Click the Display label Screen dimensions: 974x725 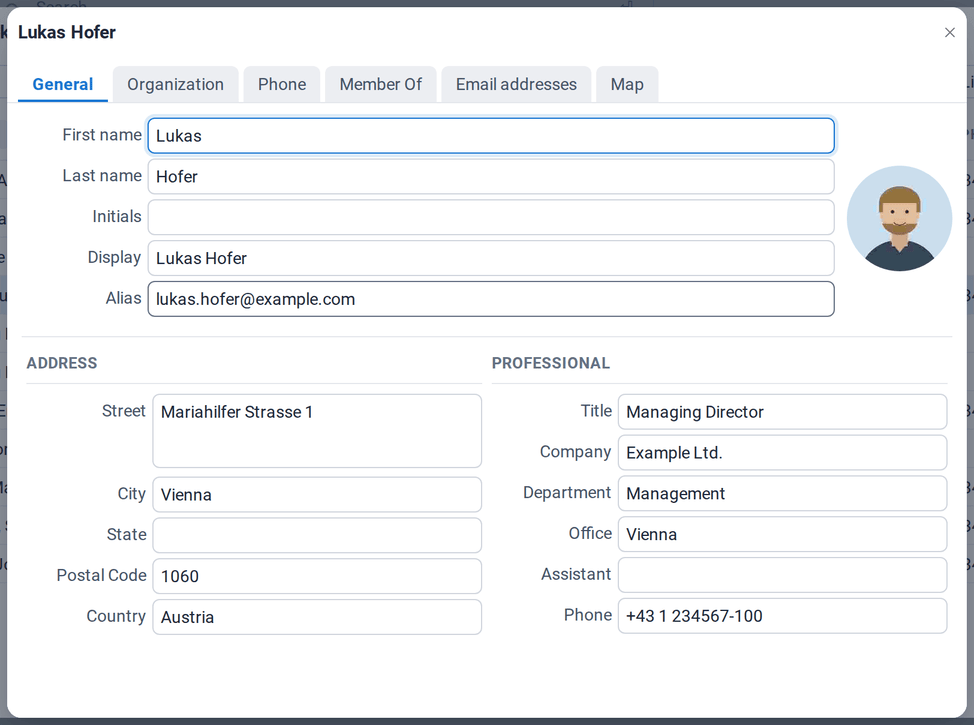(x=114, y=257)
